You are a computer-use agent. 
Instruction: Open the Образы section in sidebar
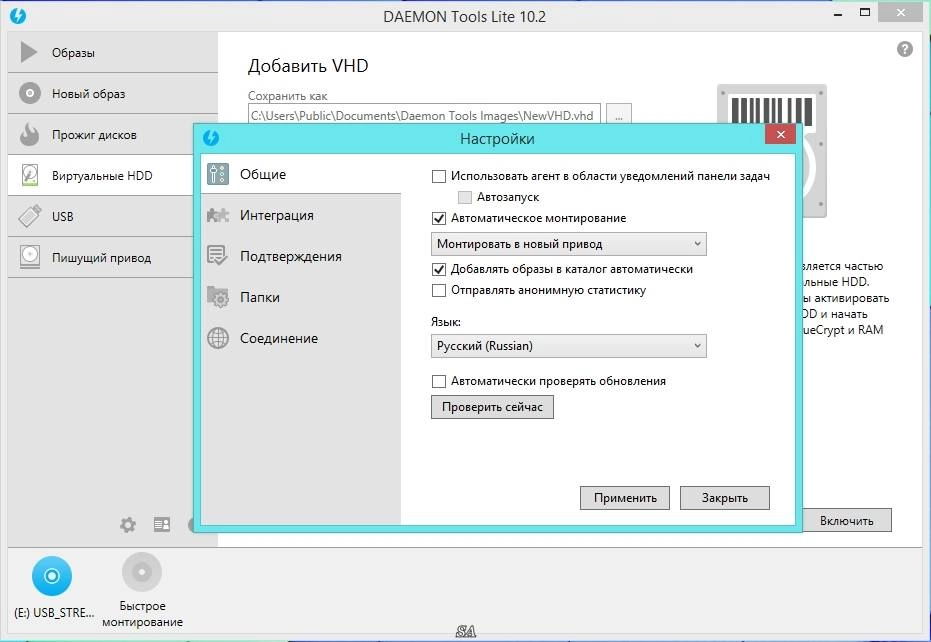click(113, 52)
